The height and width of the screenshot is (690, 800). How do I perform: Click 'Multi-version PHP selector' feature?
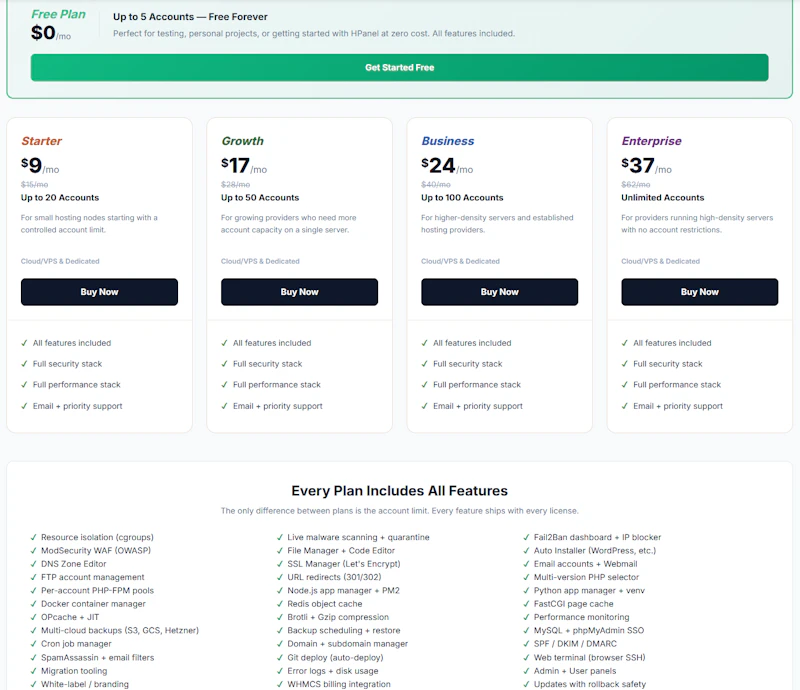pyautogui.click(x=586, y=577)
